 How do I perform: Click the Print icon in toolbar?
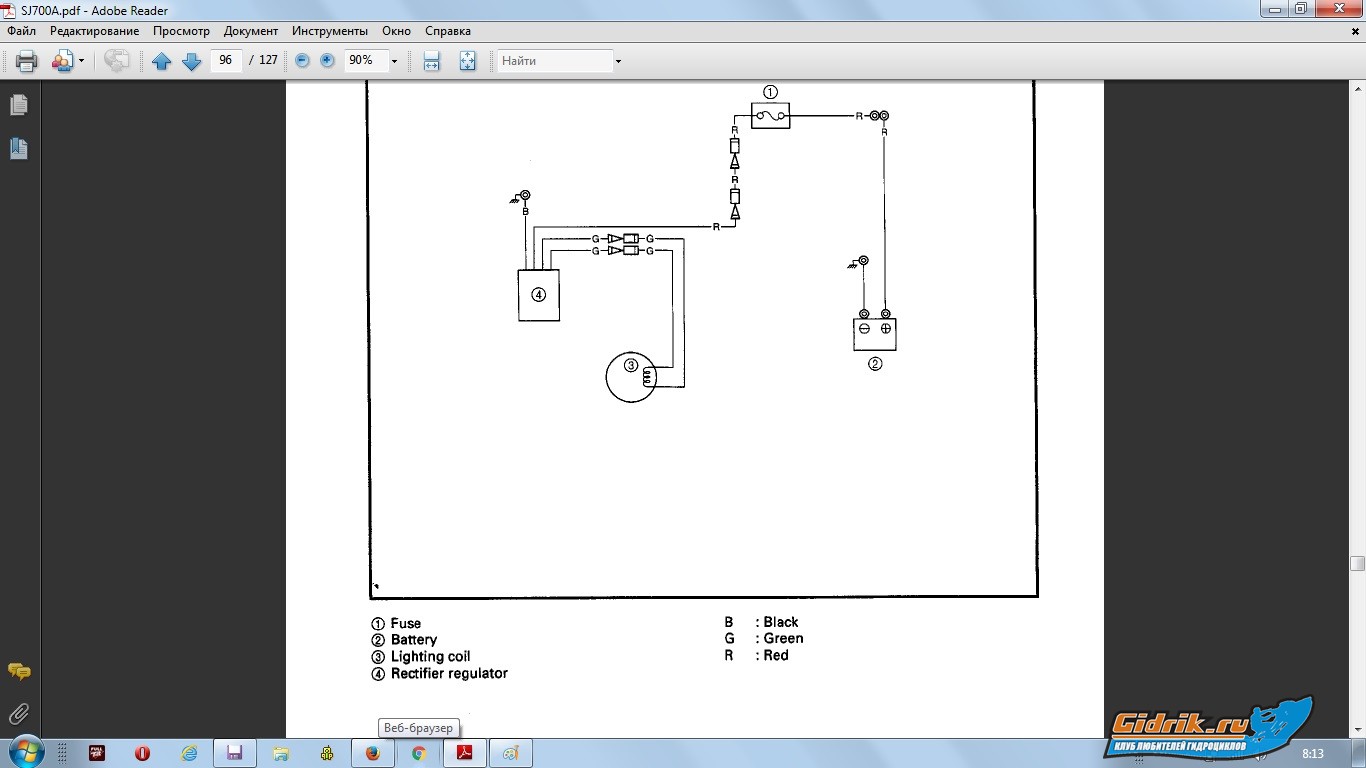pyautogui.click(x=27, y=61)
